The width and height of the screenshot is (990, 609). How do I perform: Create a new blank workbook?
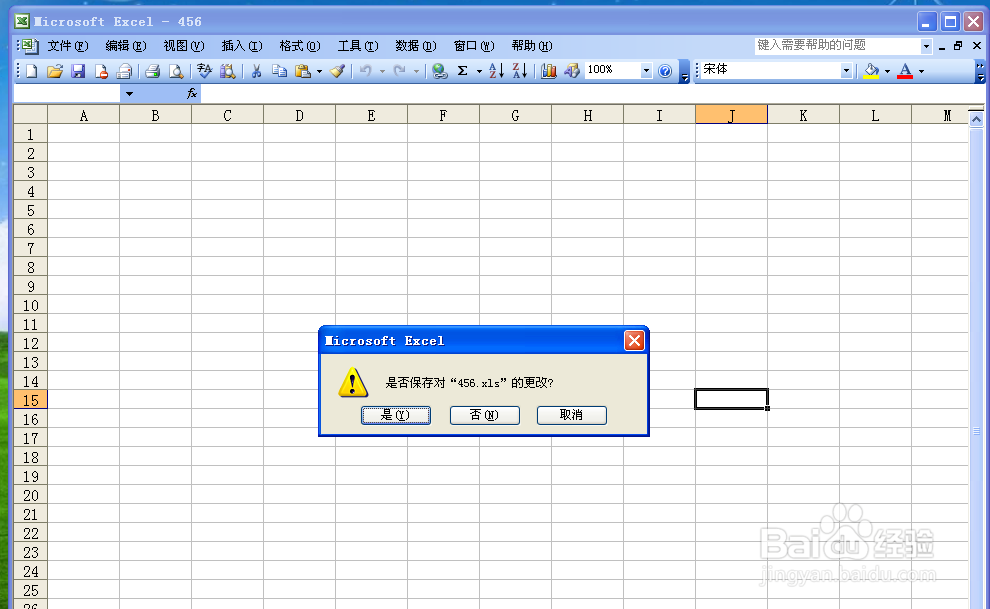click(x=32, y=71)
